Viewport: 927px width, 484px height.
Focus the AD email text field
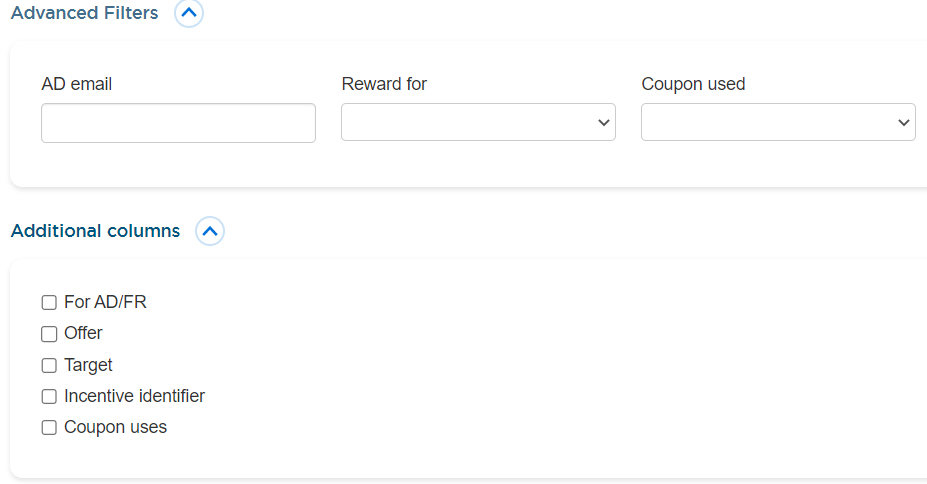pos(179,123)
